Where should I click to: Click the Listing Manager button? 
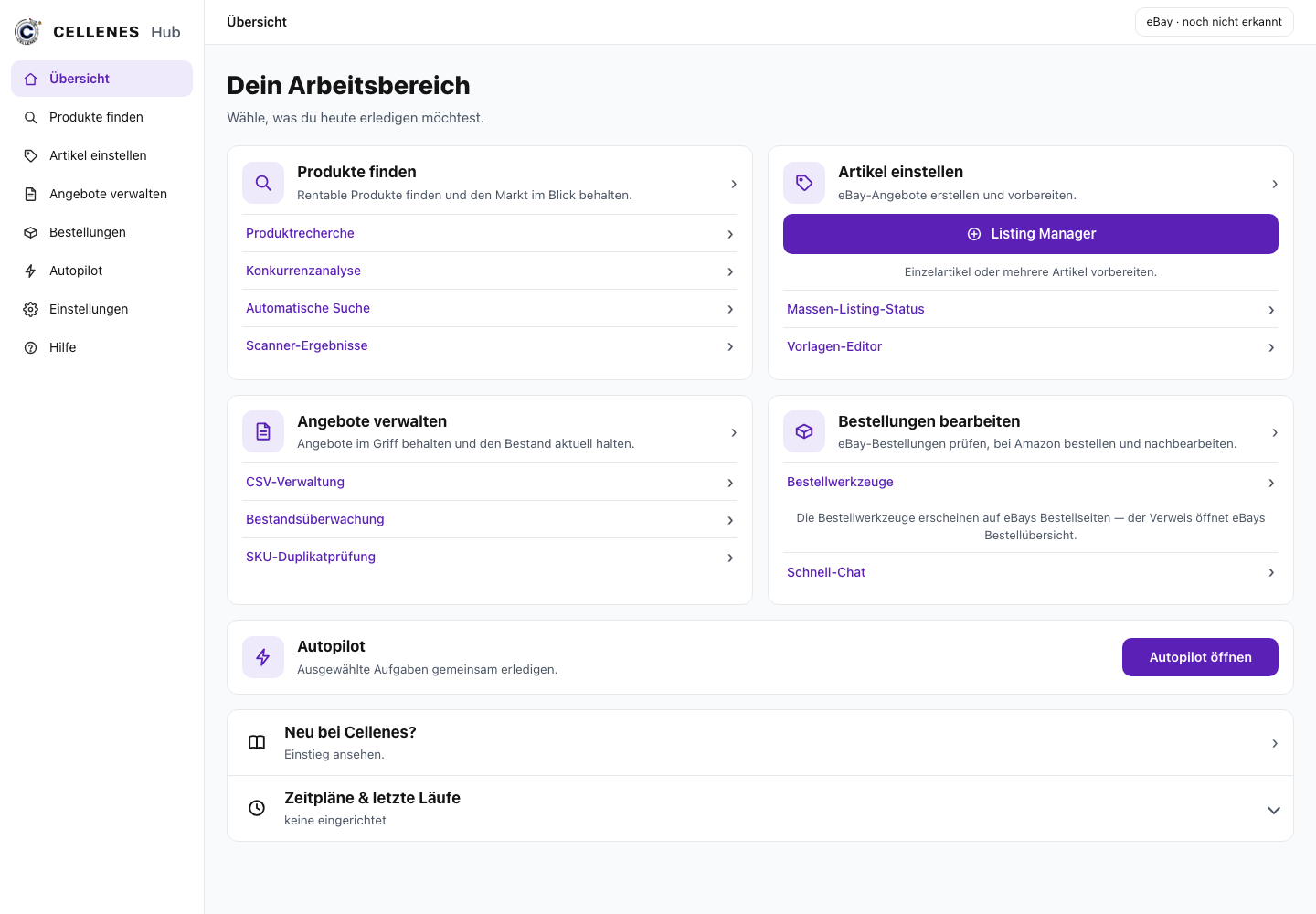[x=1031, y=234]
